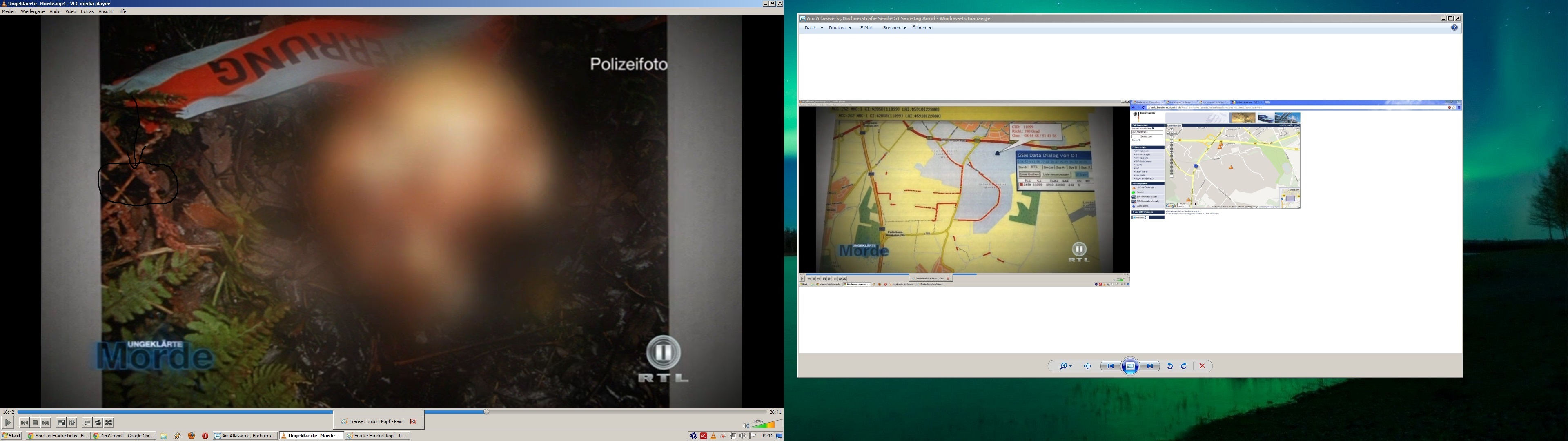1568x441 pixels.
Task: Stop playback in VLC
Action: pyautogui.click(x=35, y=423)
